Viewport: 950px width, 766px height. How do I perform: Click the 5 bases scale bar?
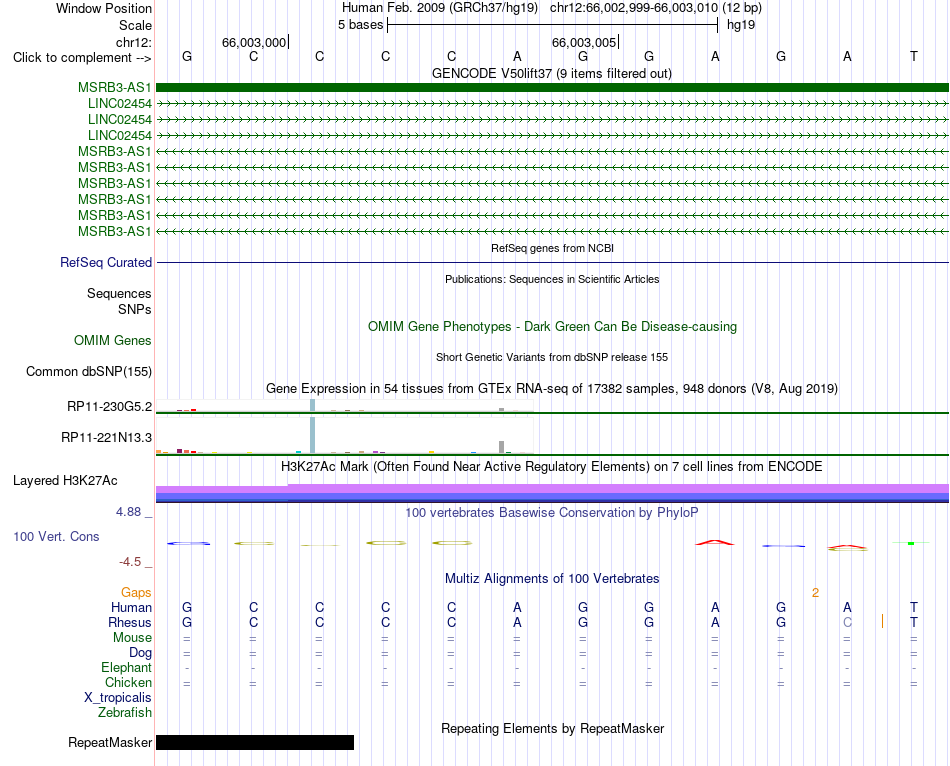[x=553, y=25]
